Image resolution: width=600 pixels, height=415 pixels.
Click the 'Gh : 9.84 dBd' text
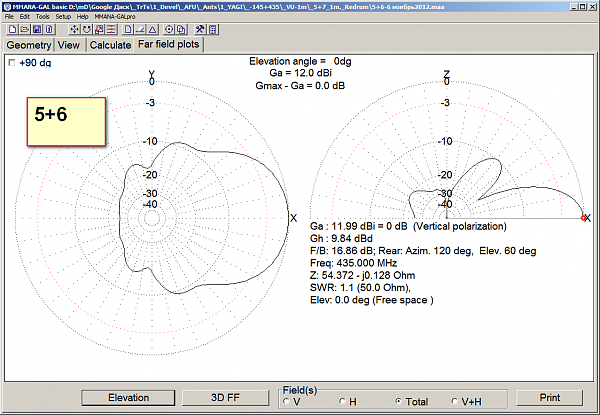tap(341, 239)
